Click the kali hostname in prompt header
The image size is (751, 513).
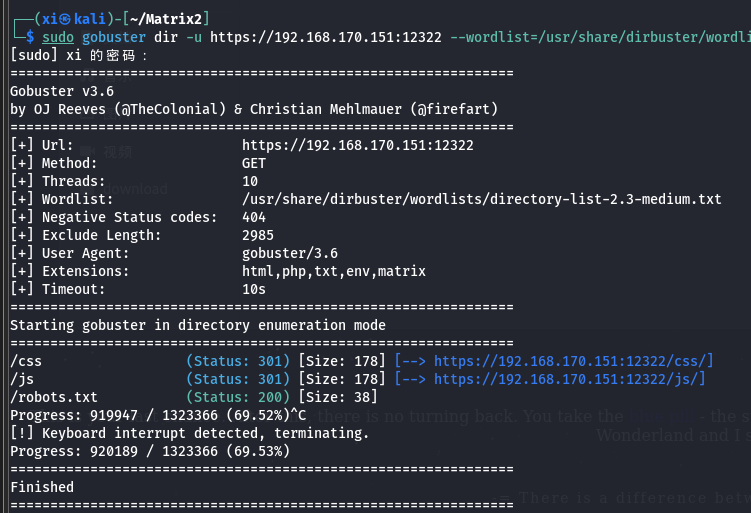tap(90, 19)
